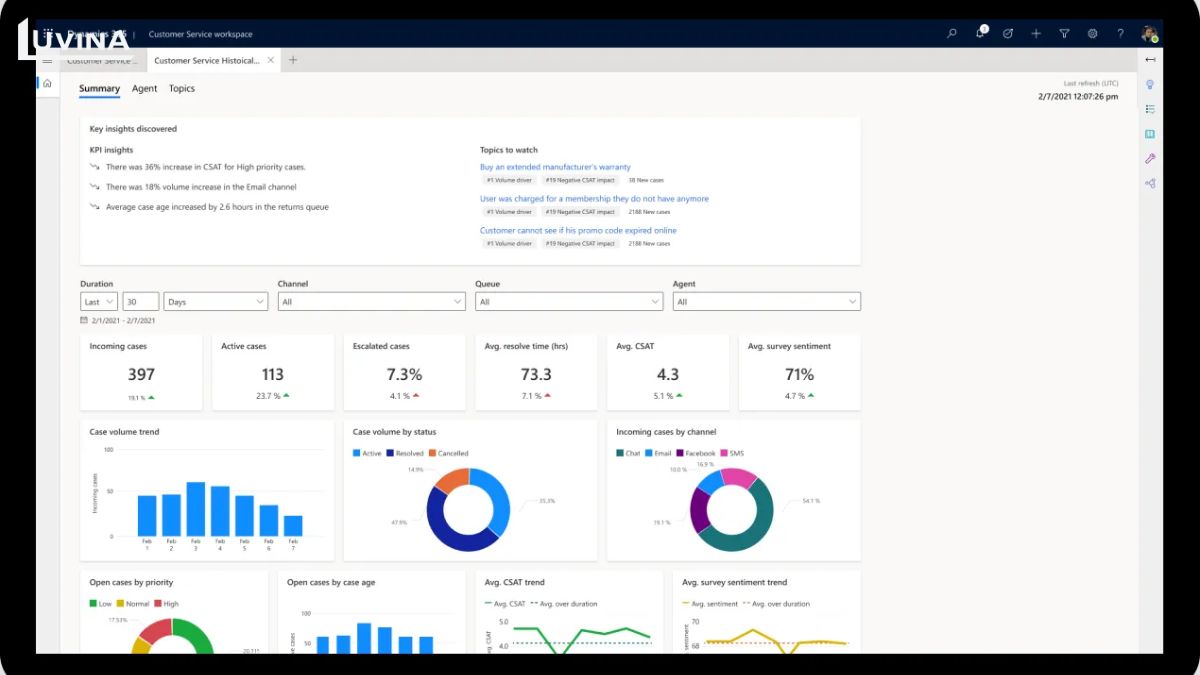Open the settings gear
Image resolution: width=1200 pixels, height=675 pixels.
coord(1092,34)
